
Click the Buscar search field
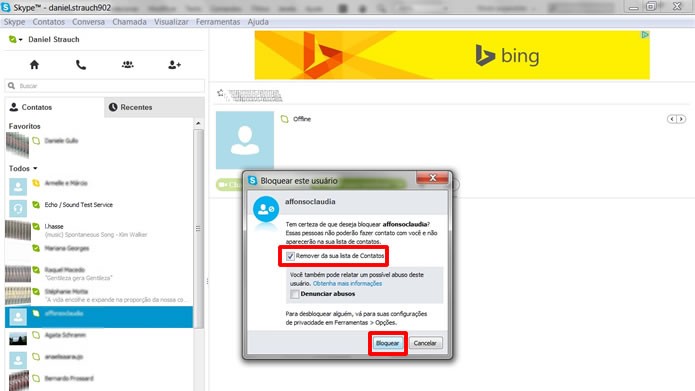tap(105, 86)
